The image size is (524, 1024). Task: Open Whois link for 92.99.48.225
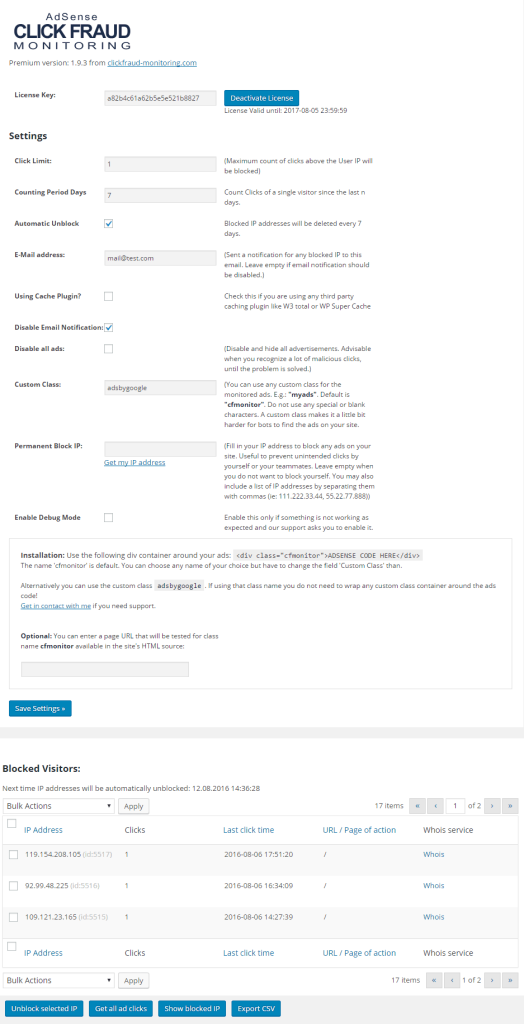point(433,886)
